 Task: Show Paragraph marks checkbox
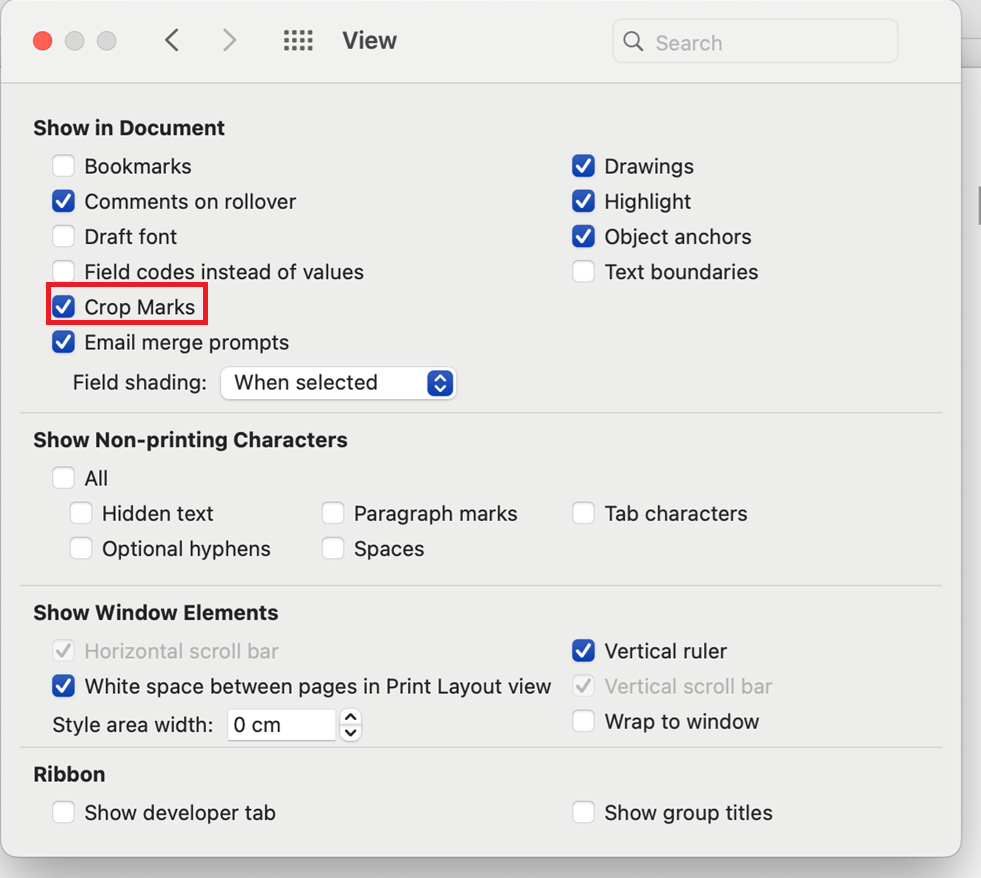[x=333, y=513]
